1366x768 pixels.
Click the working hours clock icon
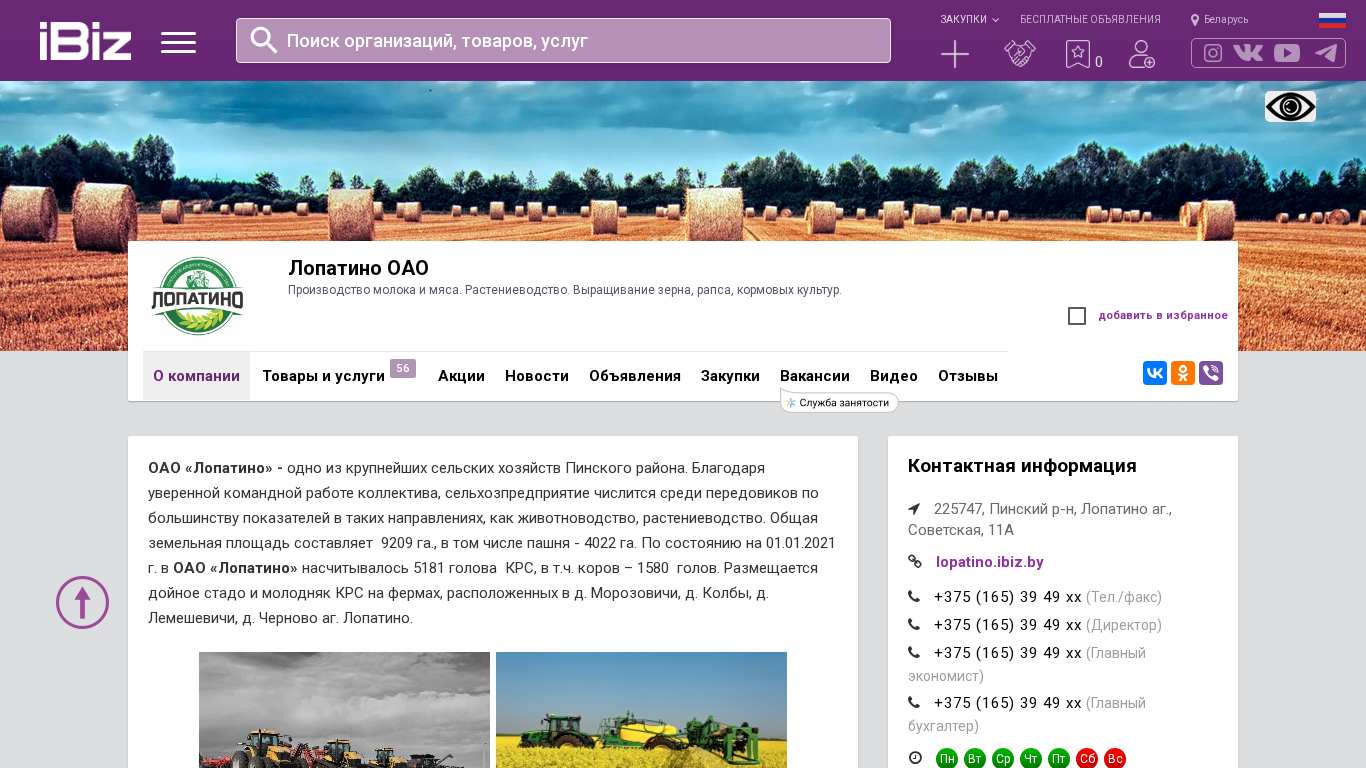click(x=915, y=758)
